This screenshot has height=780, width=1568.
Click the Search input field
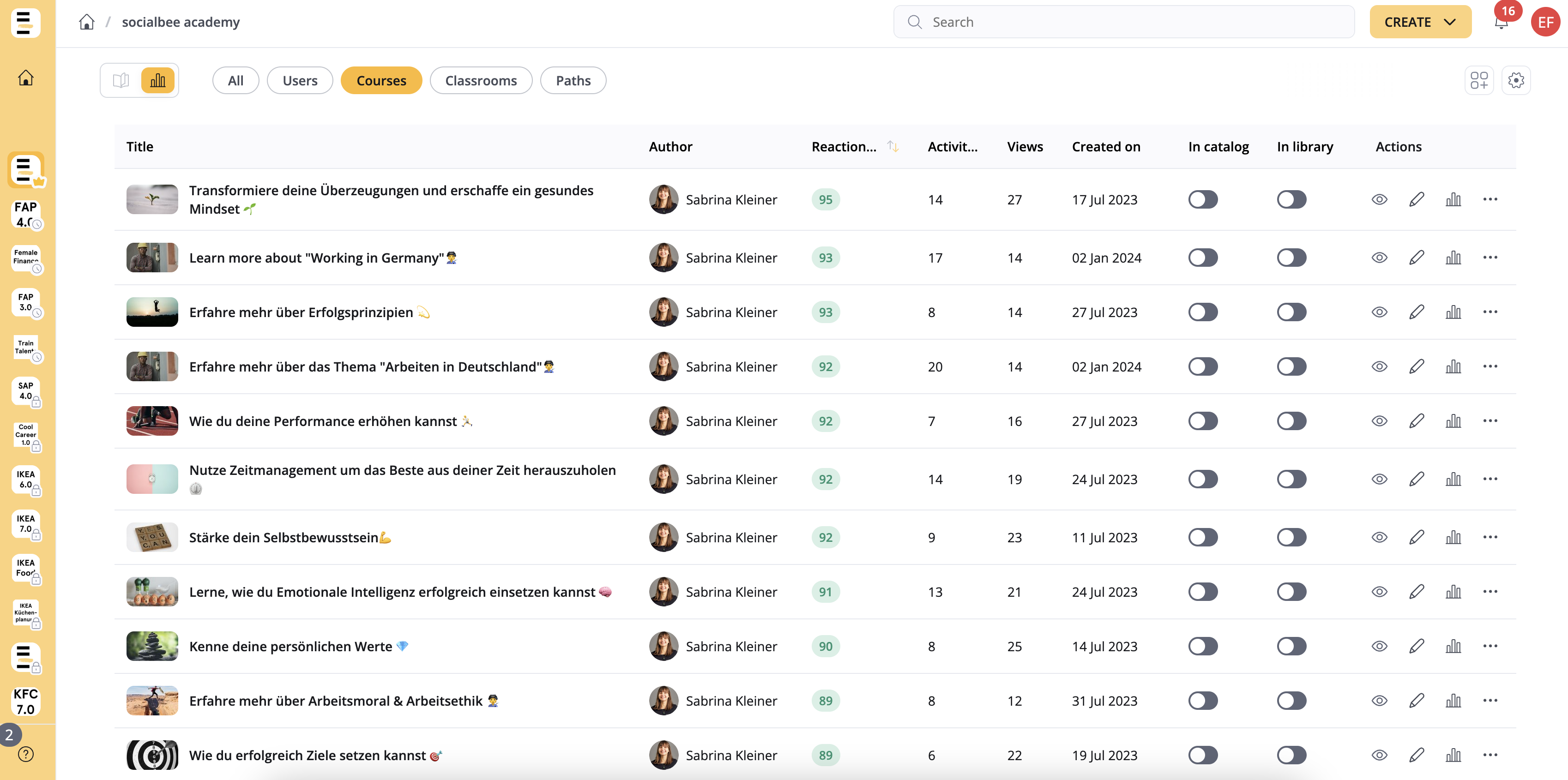tap(1124, 23)
